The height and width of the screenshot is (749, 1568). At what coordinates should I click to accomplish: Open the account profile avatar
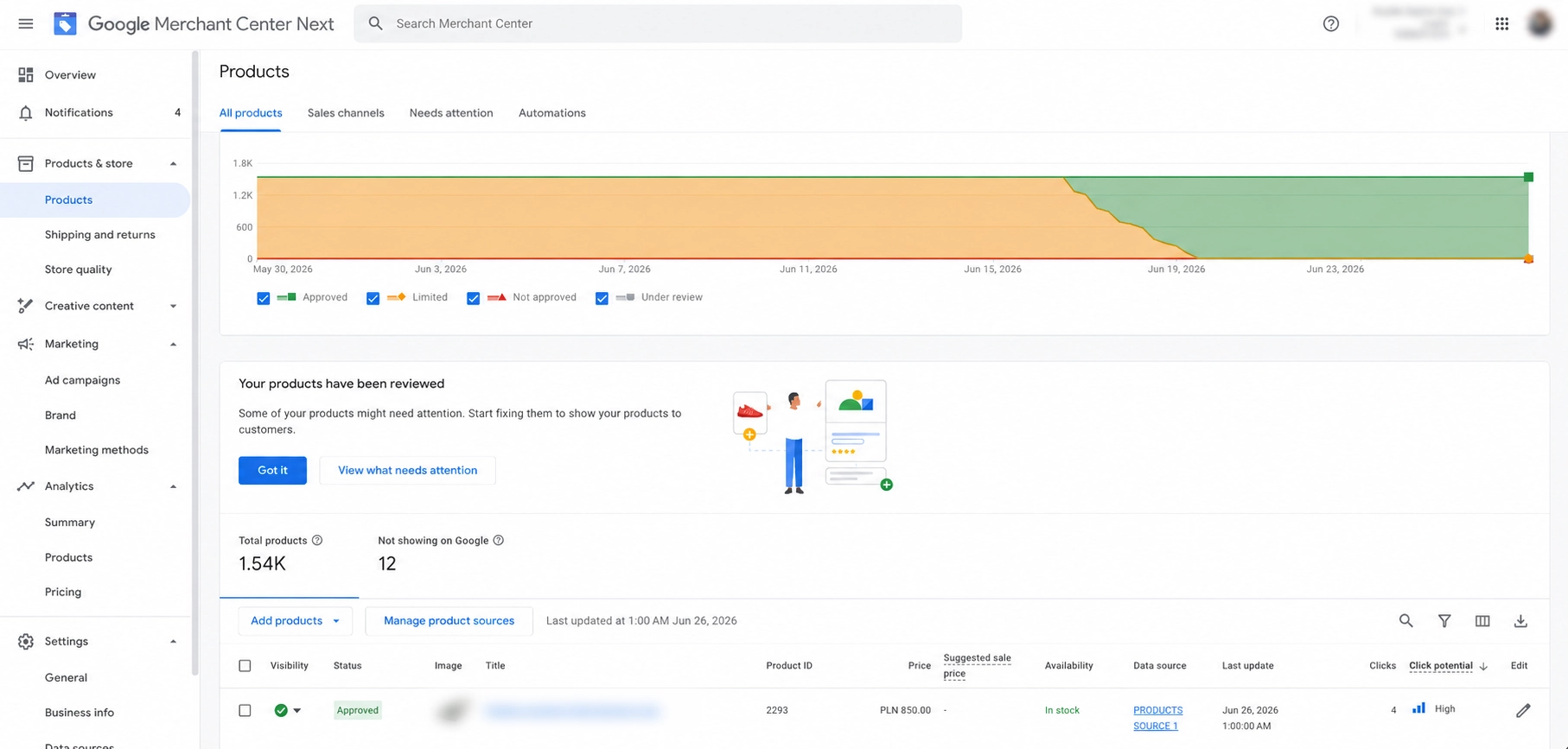pos(1540,23)
